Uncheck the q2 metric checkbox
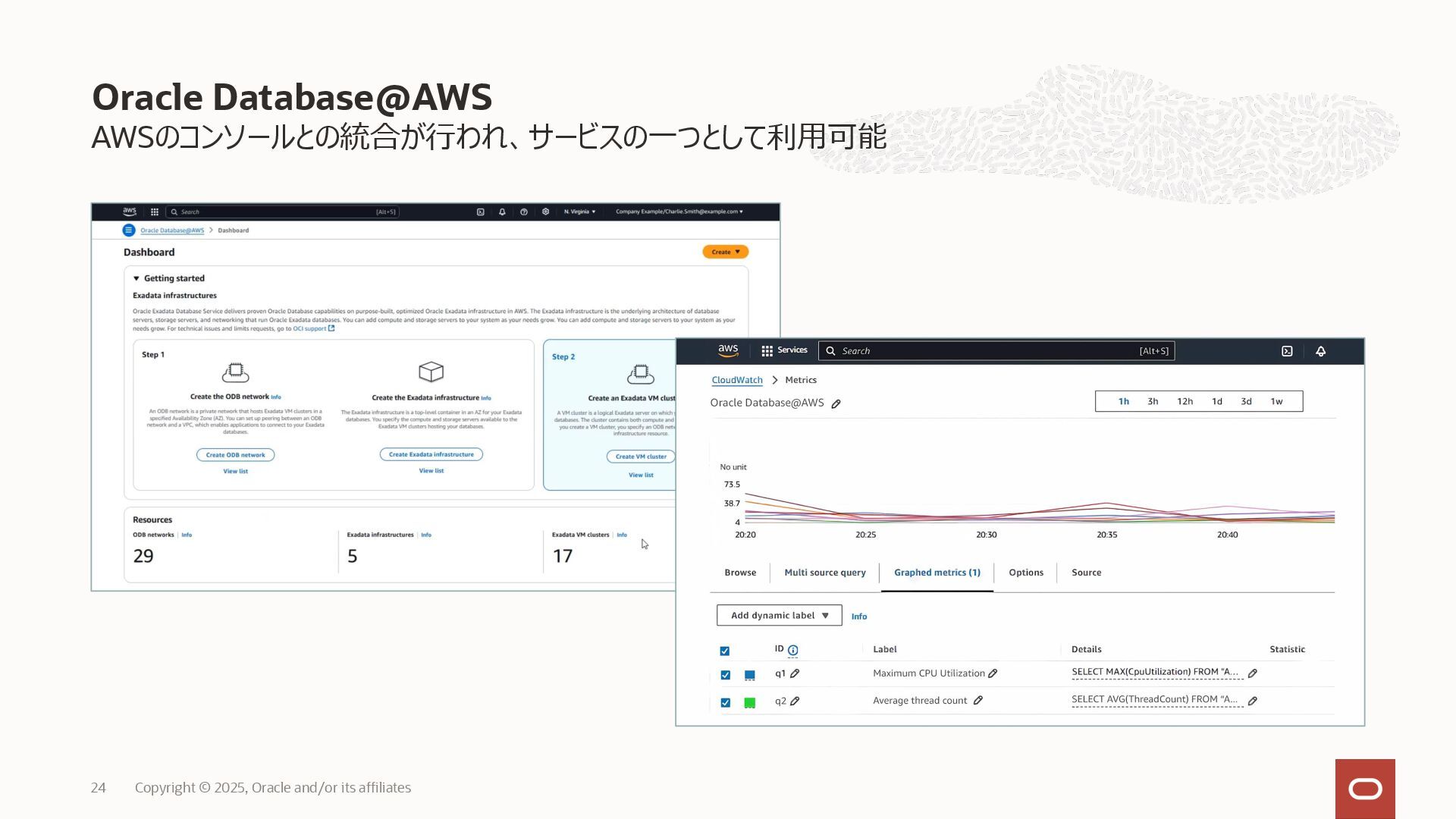Image resolution: width=1456 pixels, height=819 pixels. pyautogui.click(x=725, y=703)
